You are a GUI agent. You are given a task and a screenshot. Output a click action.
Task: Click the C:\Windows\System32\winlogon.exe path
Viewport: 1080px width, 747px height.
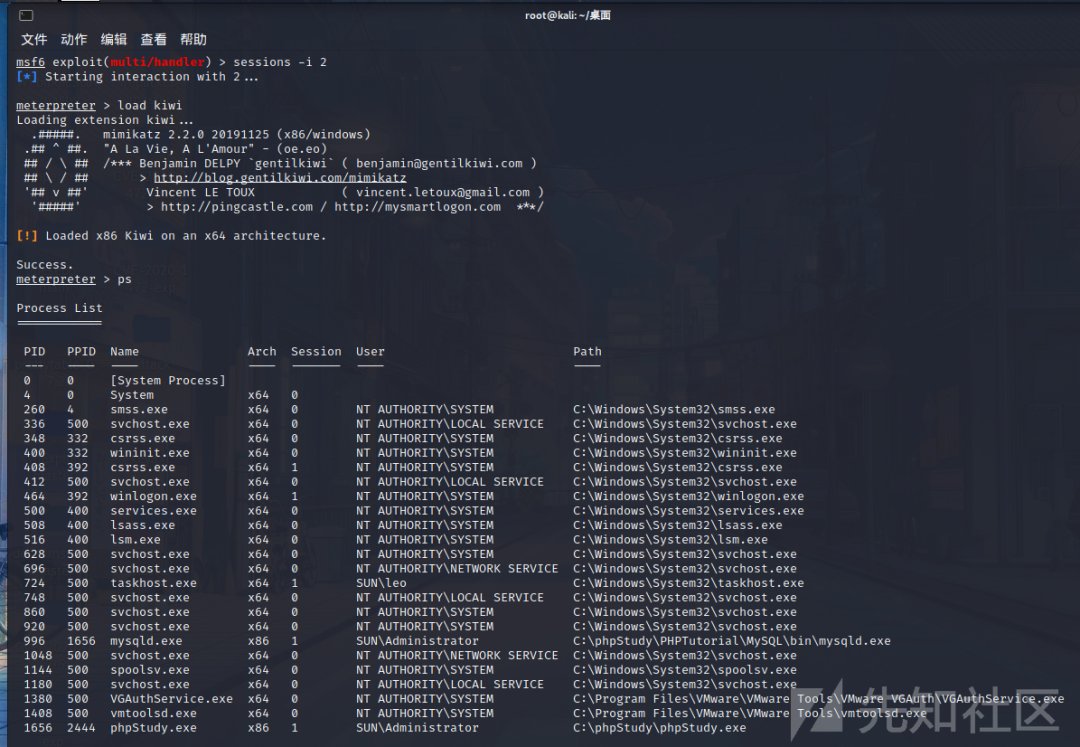click(x=689, y=496)
